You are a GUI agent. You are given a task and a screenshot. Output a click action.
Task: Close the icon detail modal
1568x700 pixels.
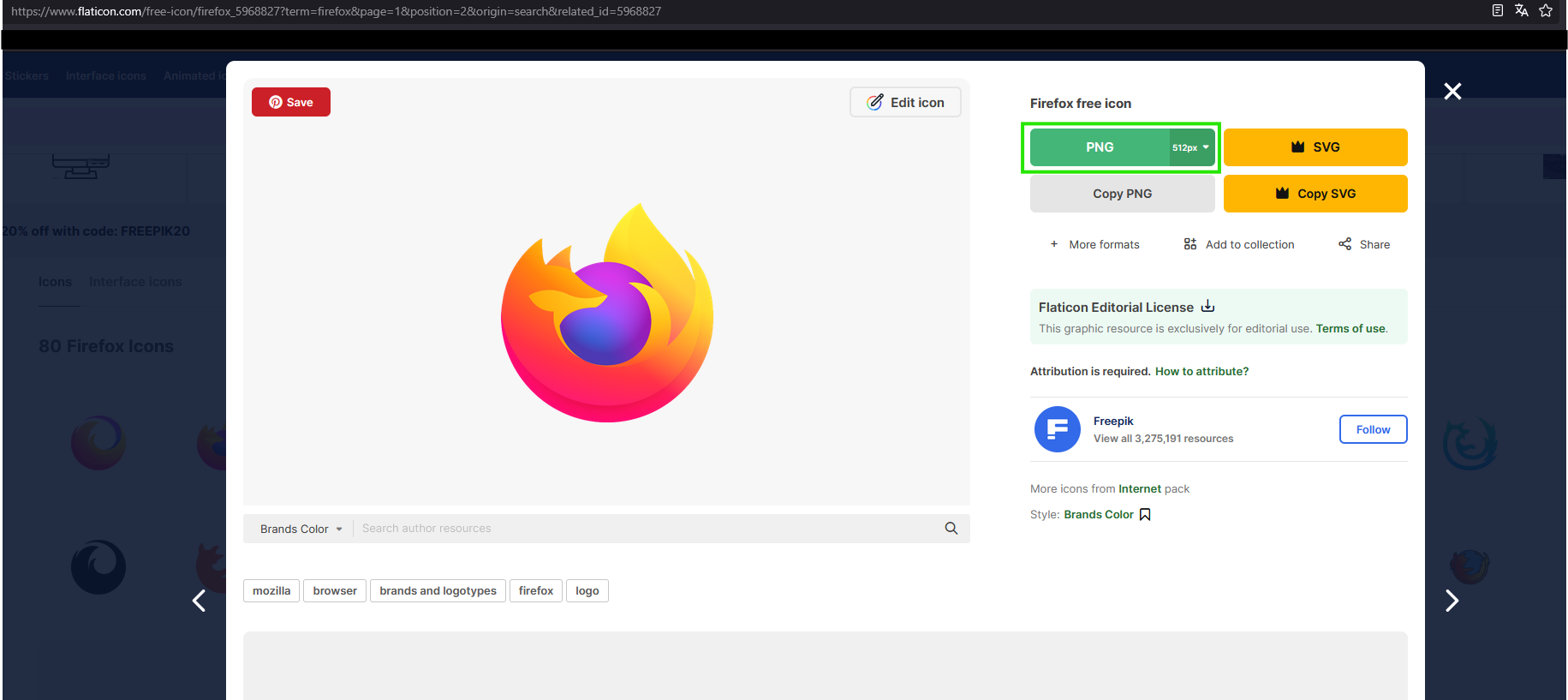1452,91
